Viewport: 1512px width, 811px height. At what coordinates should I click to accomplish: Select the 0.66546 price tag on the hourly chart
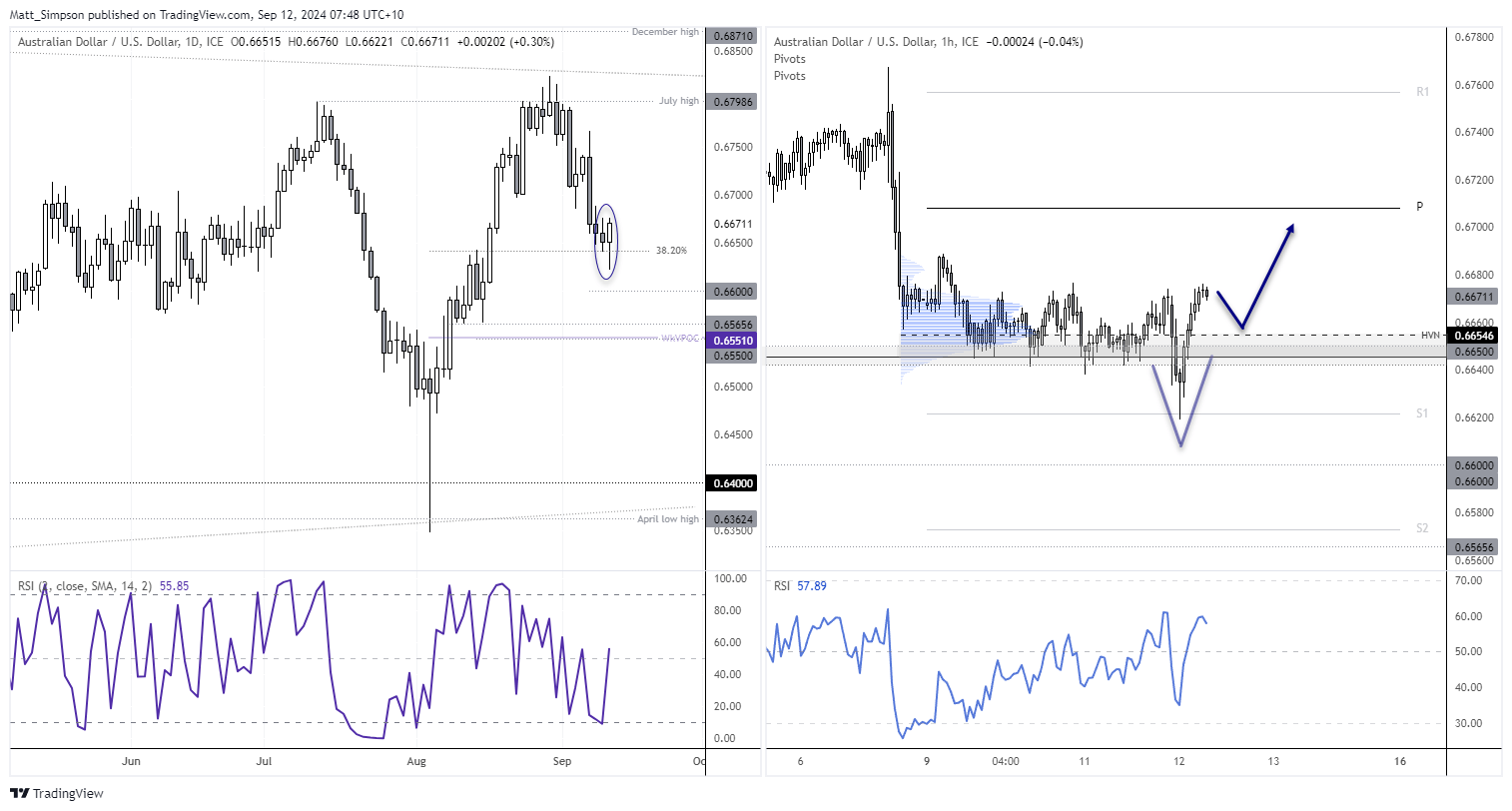[x=1474, y=337]
